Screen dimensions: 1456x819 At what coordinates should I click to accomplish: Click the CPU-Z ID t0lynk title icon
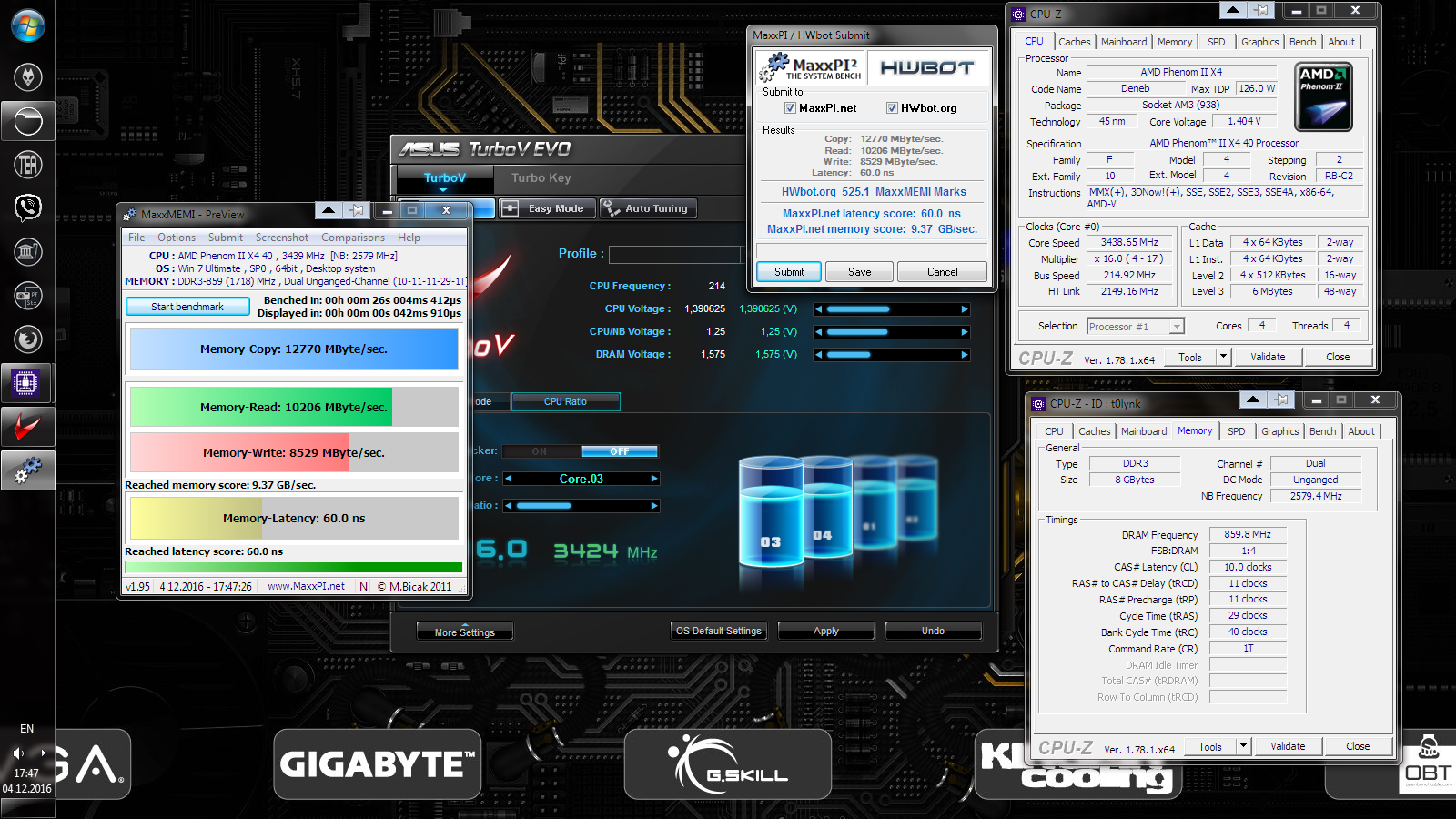click(x=1038, y=404)
